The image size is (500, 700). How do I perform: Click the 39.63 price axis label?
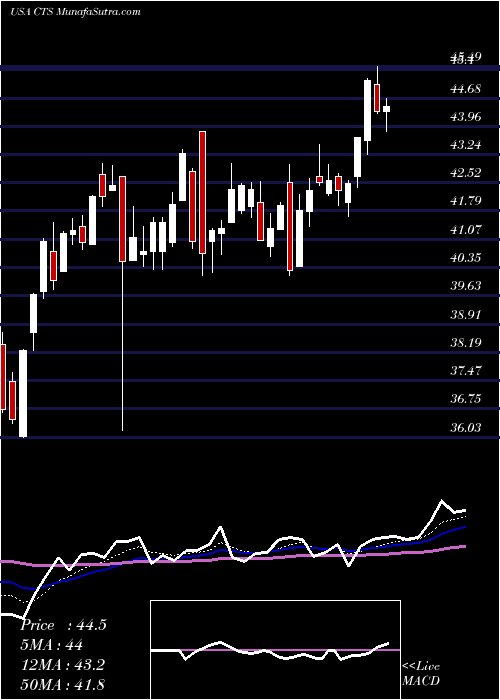pos(466,286)
